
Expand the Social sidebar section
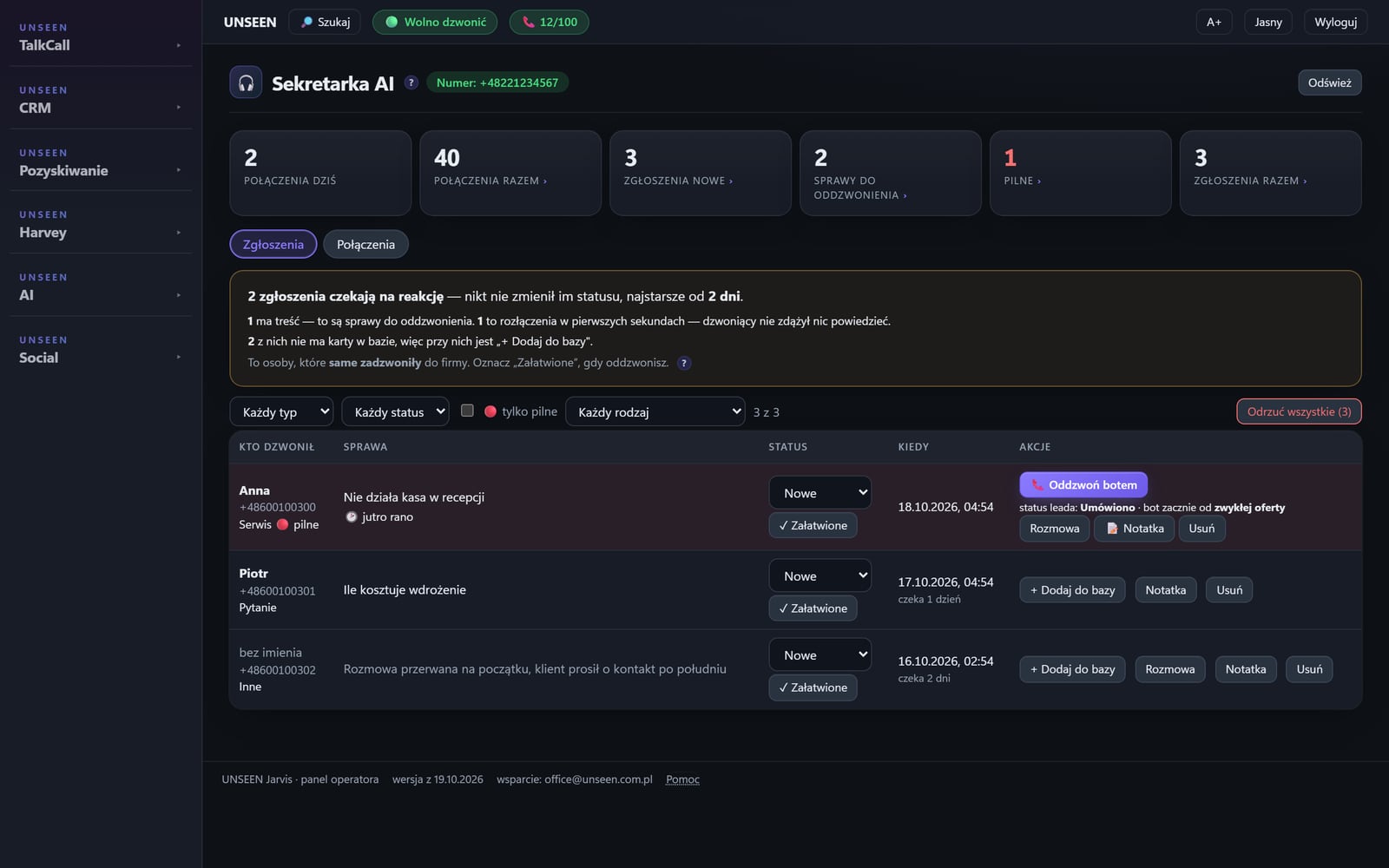pos(101,349)
